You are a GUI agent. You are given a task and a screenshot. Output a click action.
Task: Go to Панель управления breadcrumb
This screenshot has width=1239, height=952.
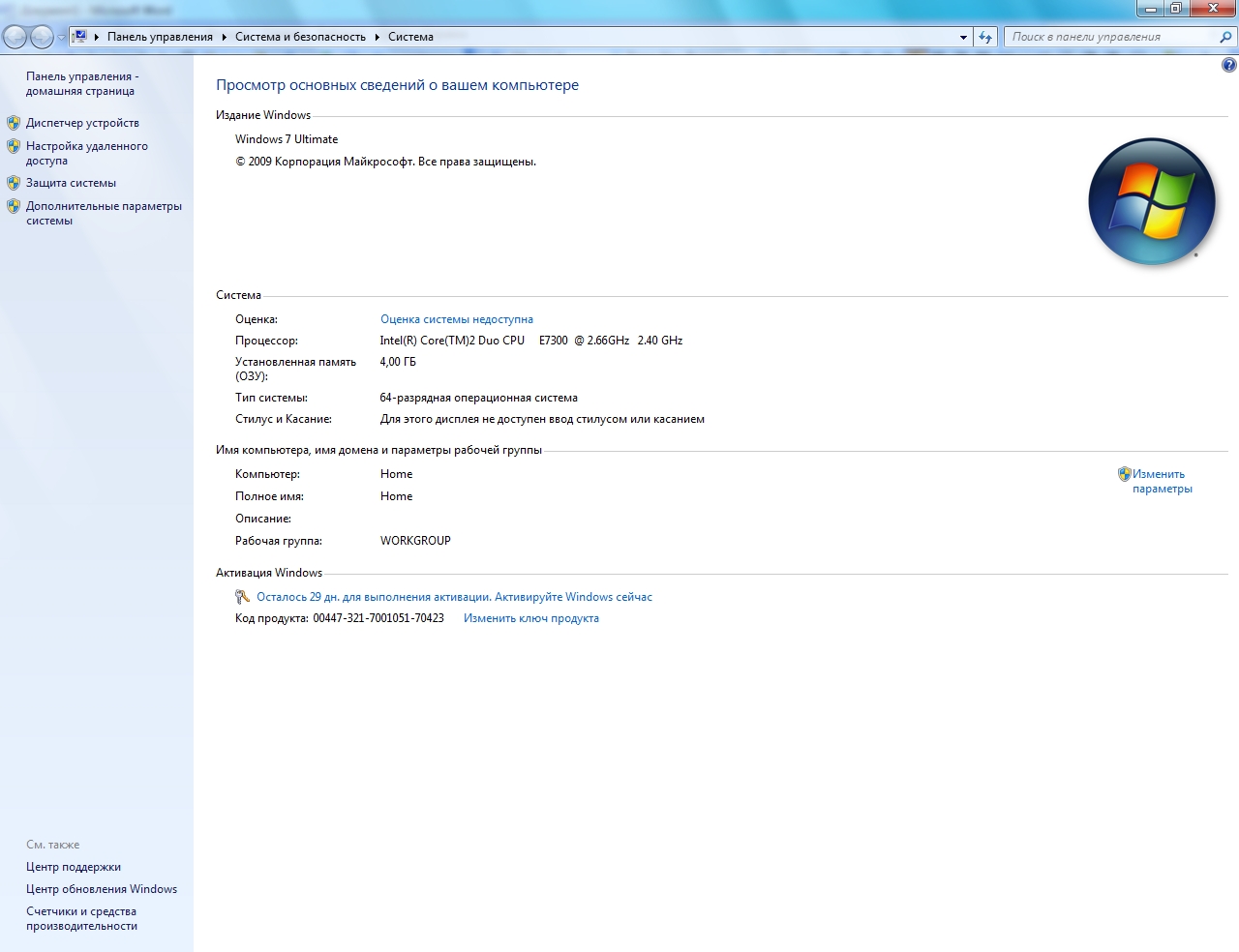click(x=160, y=37)
